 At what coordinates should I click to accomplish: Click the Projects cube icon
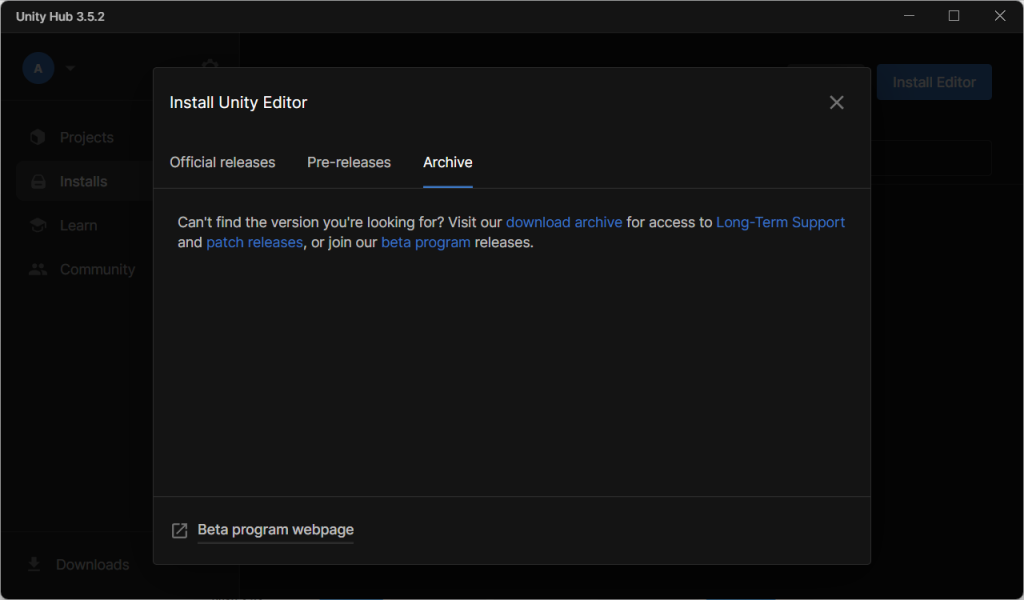[38, 137]
